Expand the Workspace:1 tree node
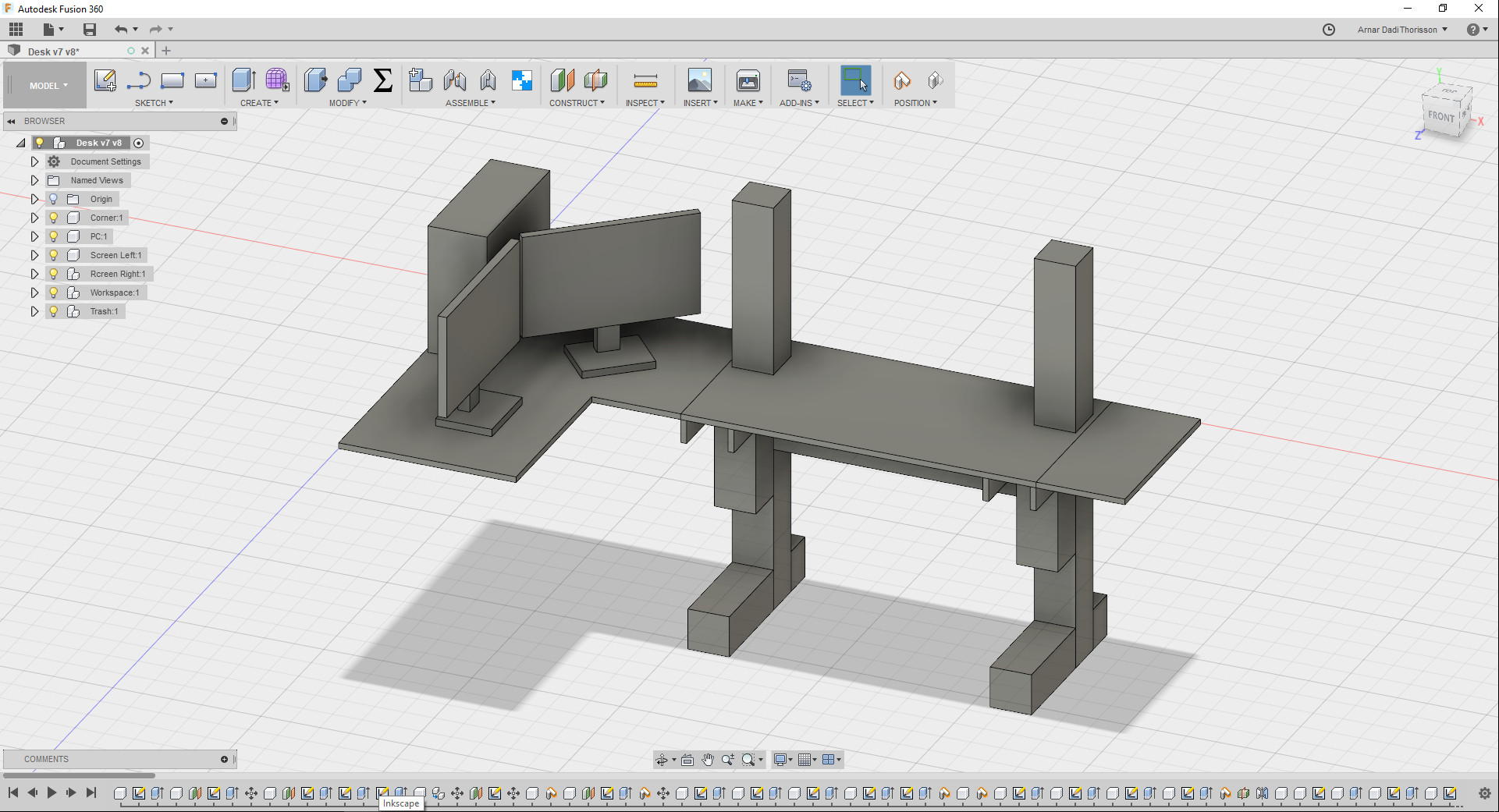Image resolution: width=1499 pixels, height=812 pixels. coord(34,293)
